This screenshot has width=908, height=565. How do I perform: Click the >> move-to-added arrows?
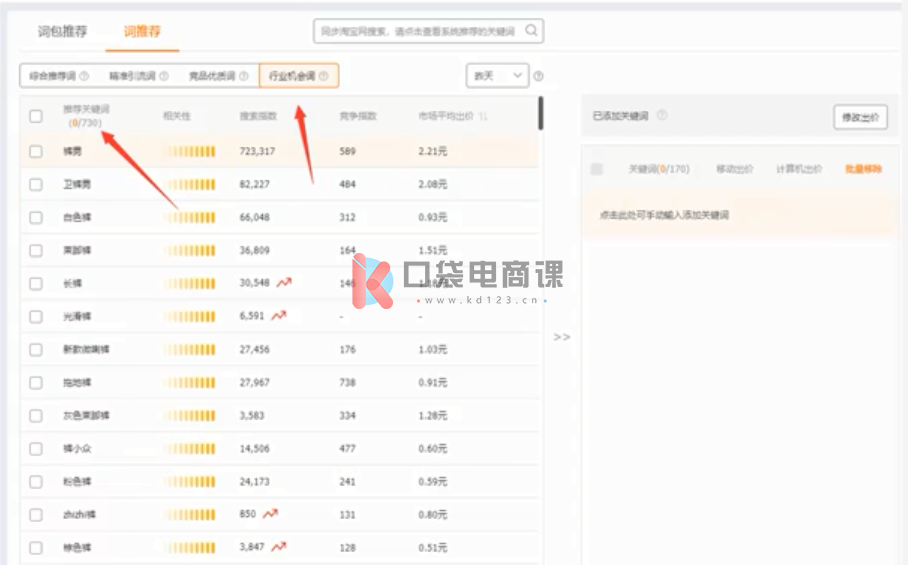pos(562,336)
